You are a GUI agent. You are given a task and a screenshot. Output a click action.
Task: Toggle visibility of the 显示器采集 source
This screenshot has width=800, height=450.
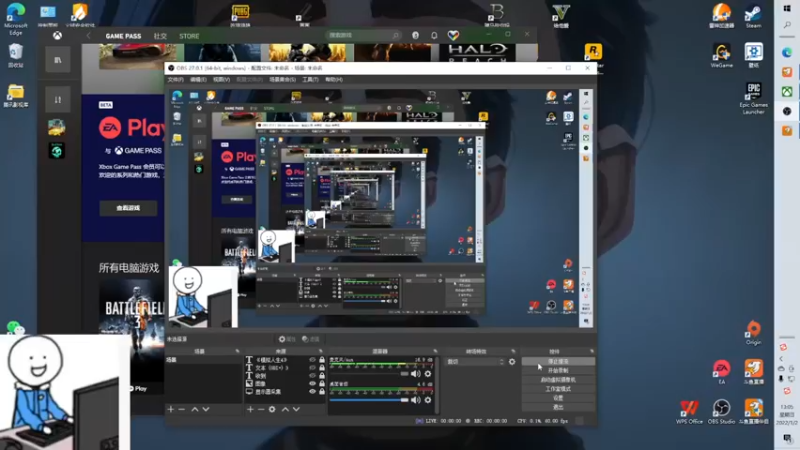(x=312, y=391)
